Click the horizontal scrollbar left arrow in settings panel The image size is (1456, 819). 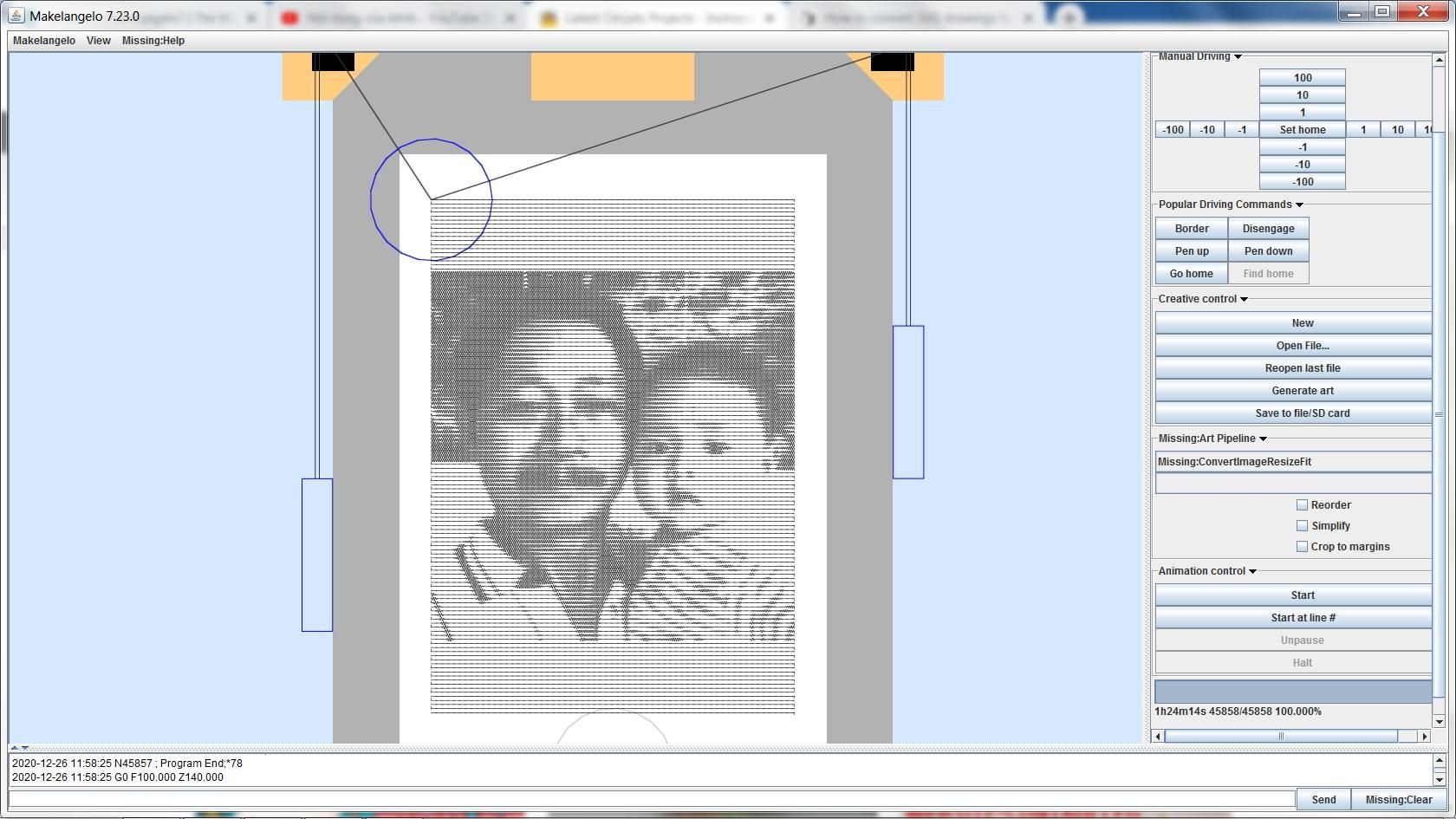click(1159, 736)
